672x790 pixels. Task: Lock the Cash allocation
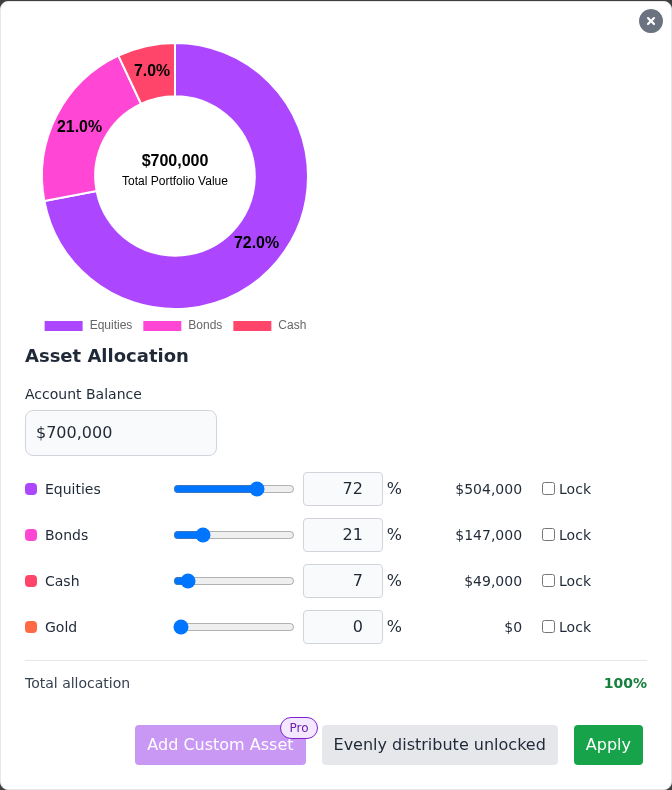point(548,581)
